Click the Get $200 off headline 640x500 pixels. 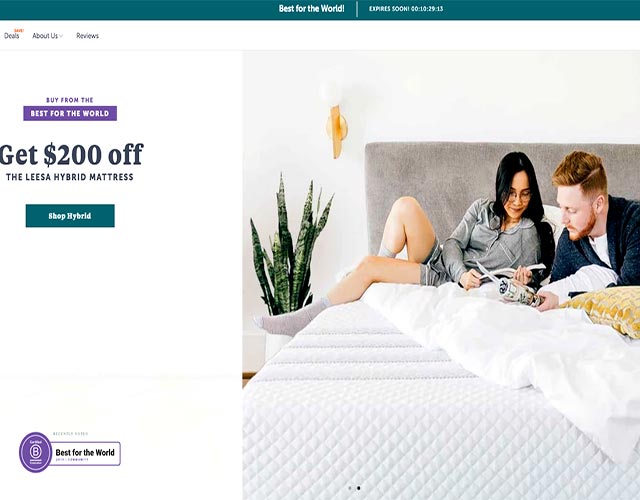tap(71, 155)
